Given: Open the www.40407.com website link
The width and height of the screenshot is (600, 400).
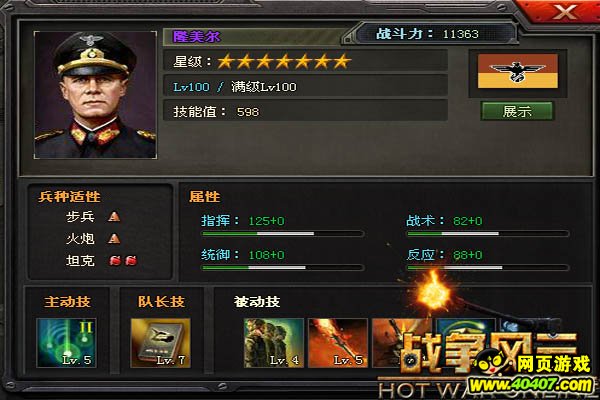Looking at the screenshot, I should pyautogui.click(x=531, y=385).
